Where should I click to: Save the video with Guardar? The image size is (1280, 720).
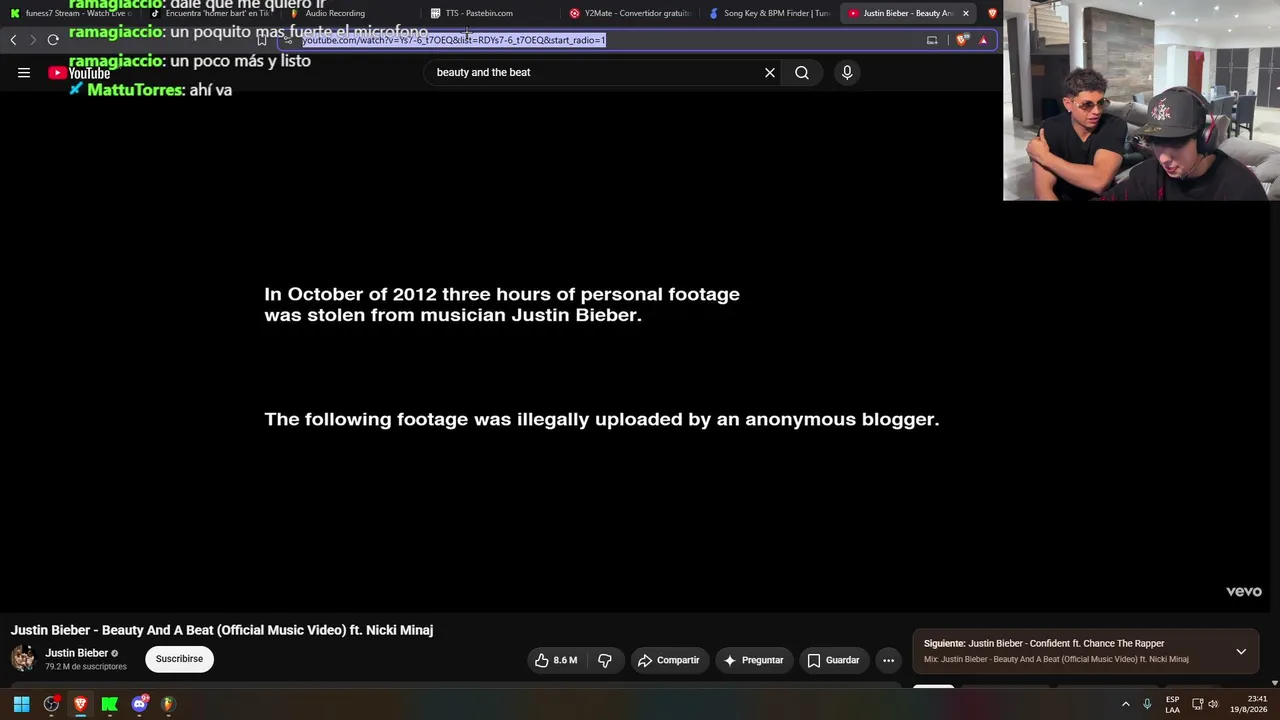click(x=833, y=660)
